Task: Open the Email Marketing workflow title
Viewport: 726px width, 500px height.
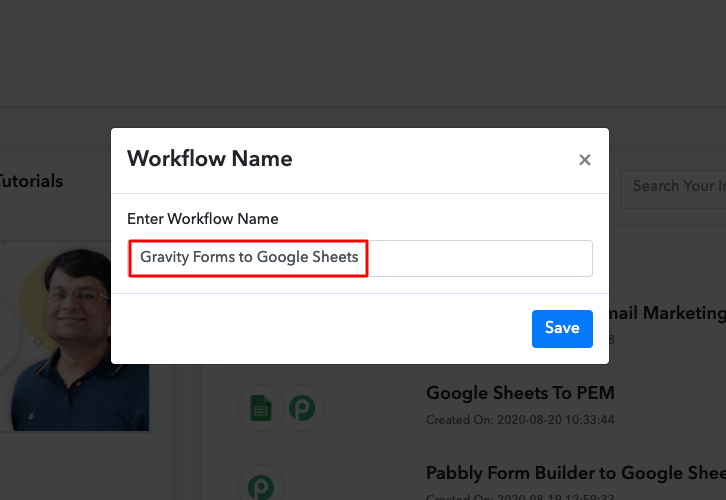Action: pos(670,313)
